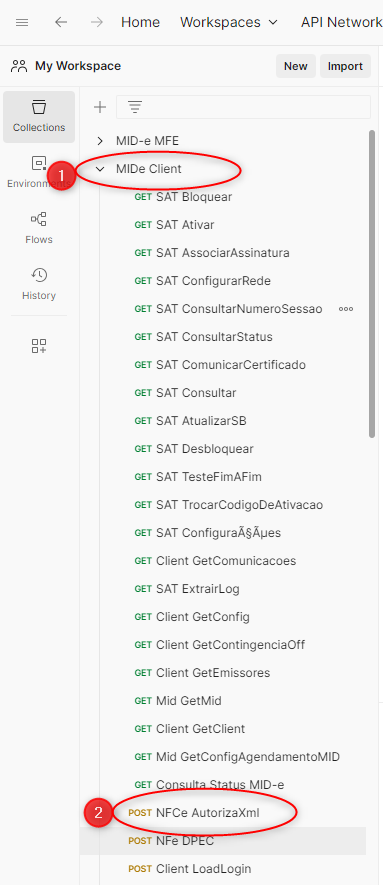The width and height of the screenshot is (383, 885).
Task: Click the Import button
Action: coord(345,66)
